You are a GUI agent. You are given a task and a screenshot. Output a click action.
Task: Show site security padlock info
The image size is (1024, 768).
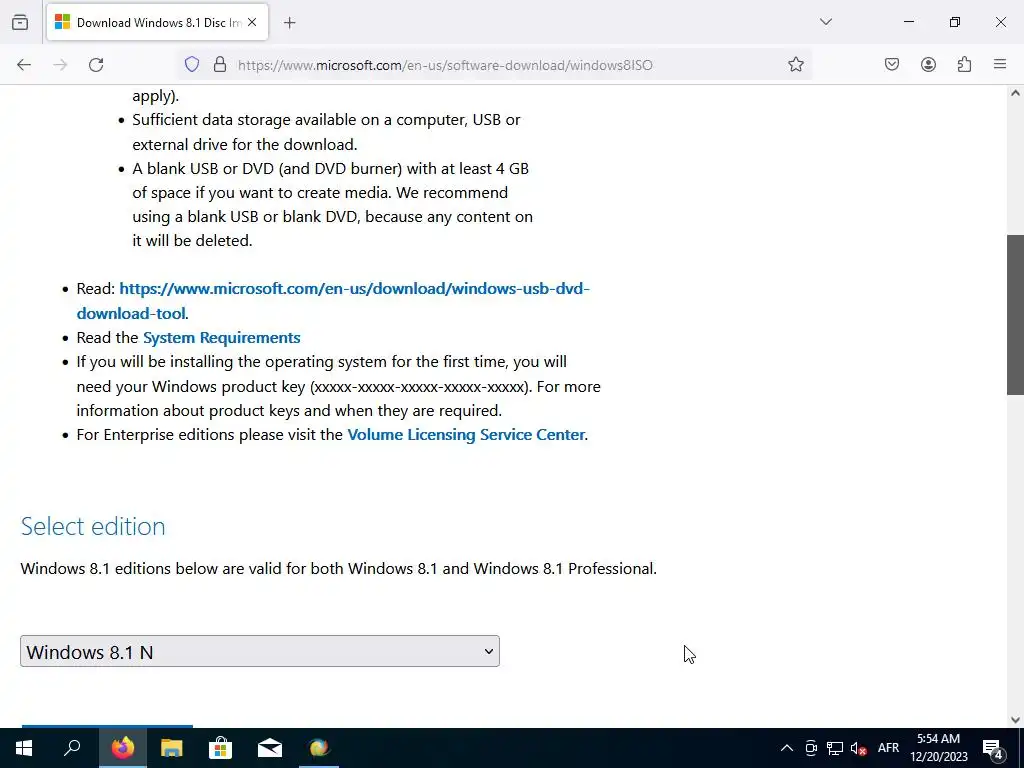pyautogui.click(x=220, y=65)
